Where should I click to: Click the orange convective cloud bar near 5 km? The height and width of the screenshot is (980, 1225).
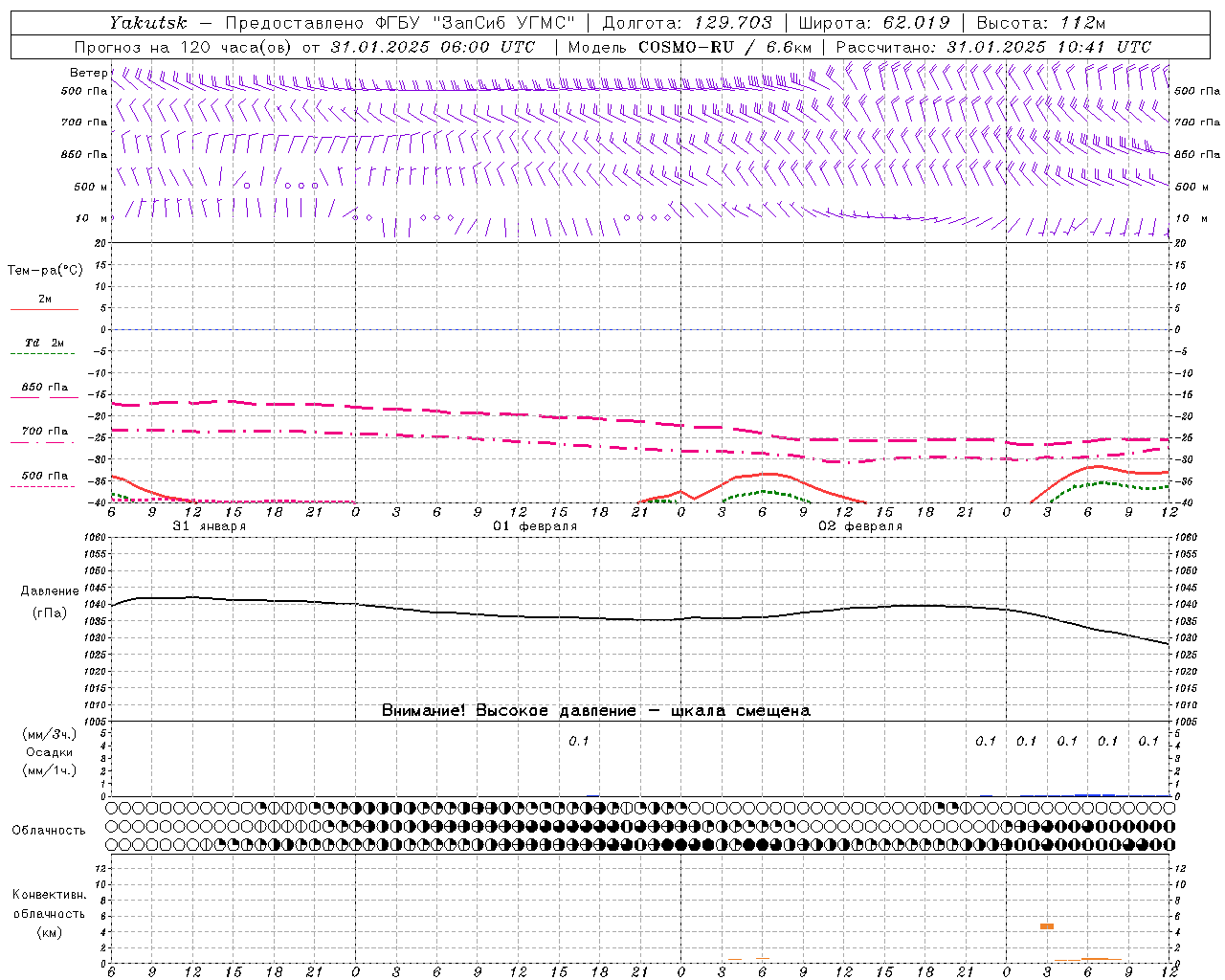pos(1047,926)
